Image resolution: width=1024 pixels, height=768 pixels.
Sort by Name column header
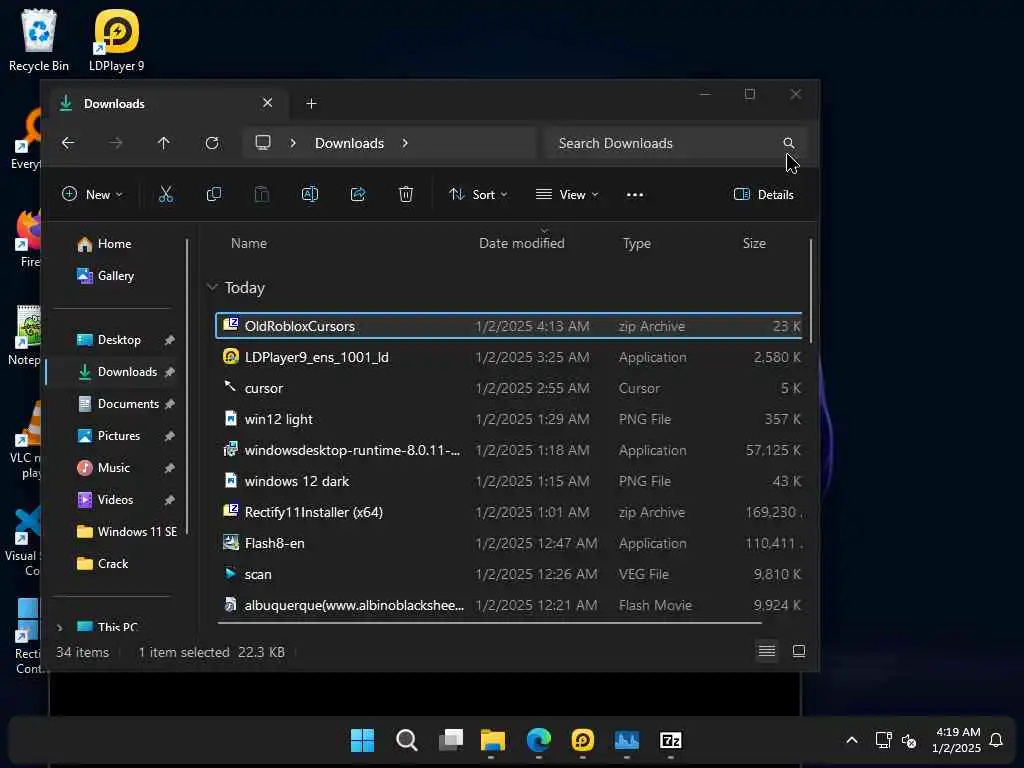click(249, 243)
